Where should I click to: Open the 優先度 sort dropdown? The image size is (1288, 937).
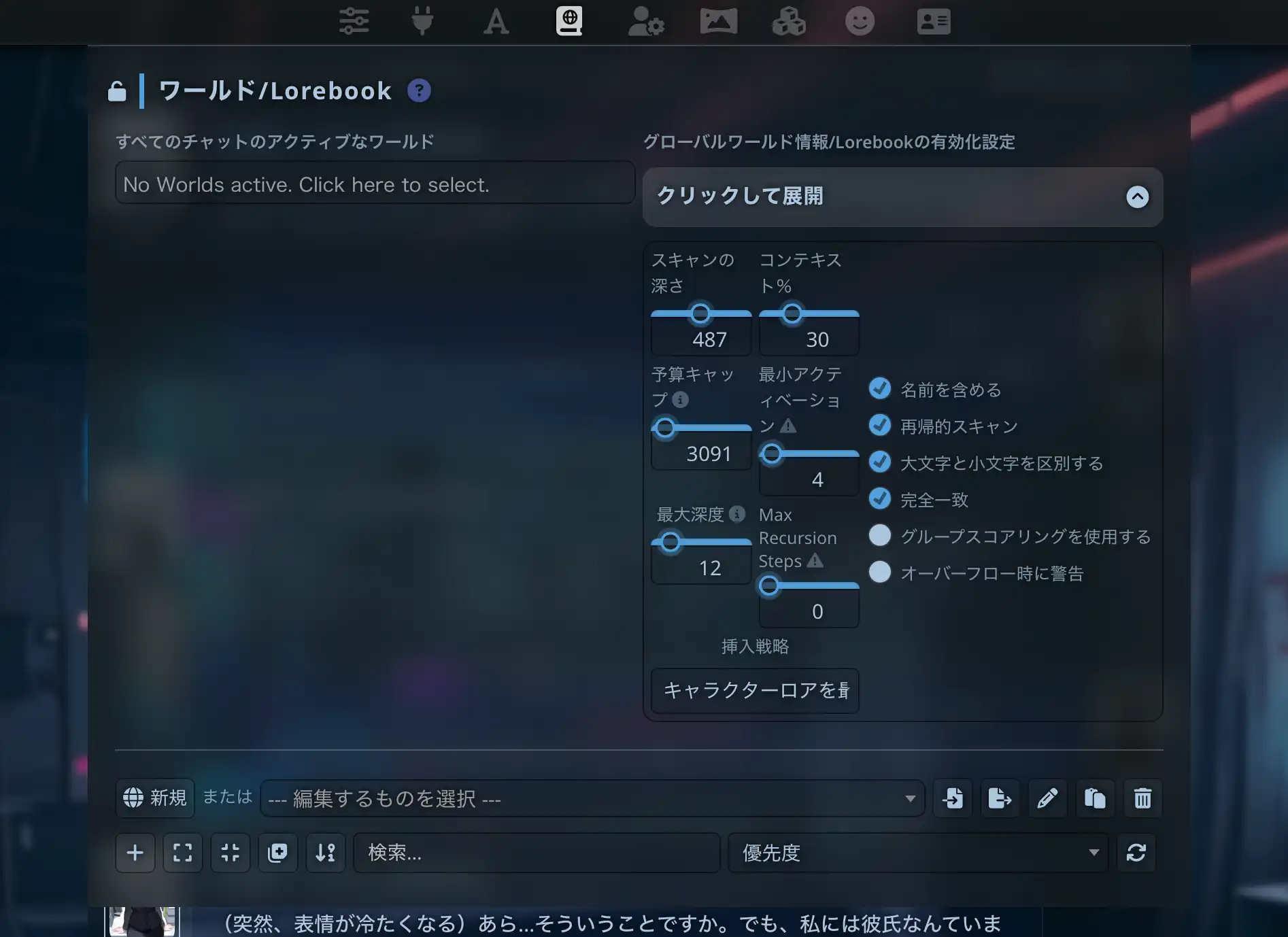click(917, 853)
